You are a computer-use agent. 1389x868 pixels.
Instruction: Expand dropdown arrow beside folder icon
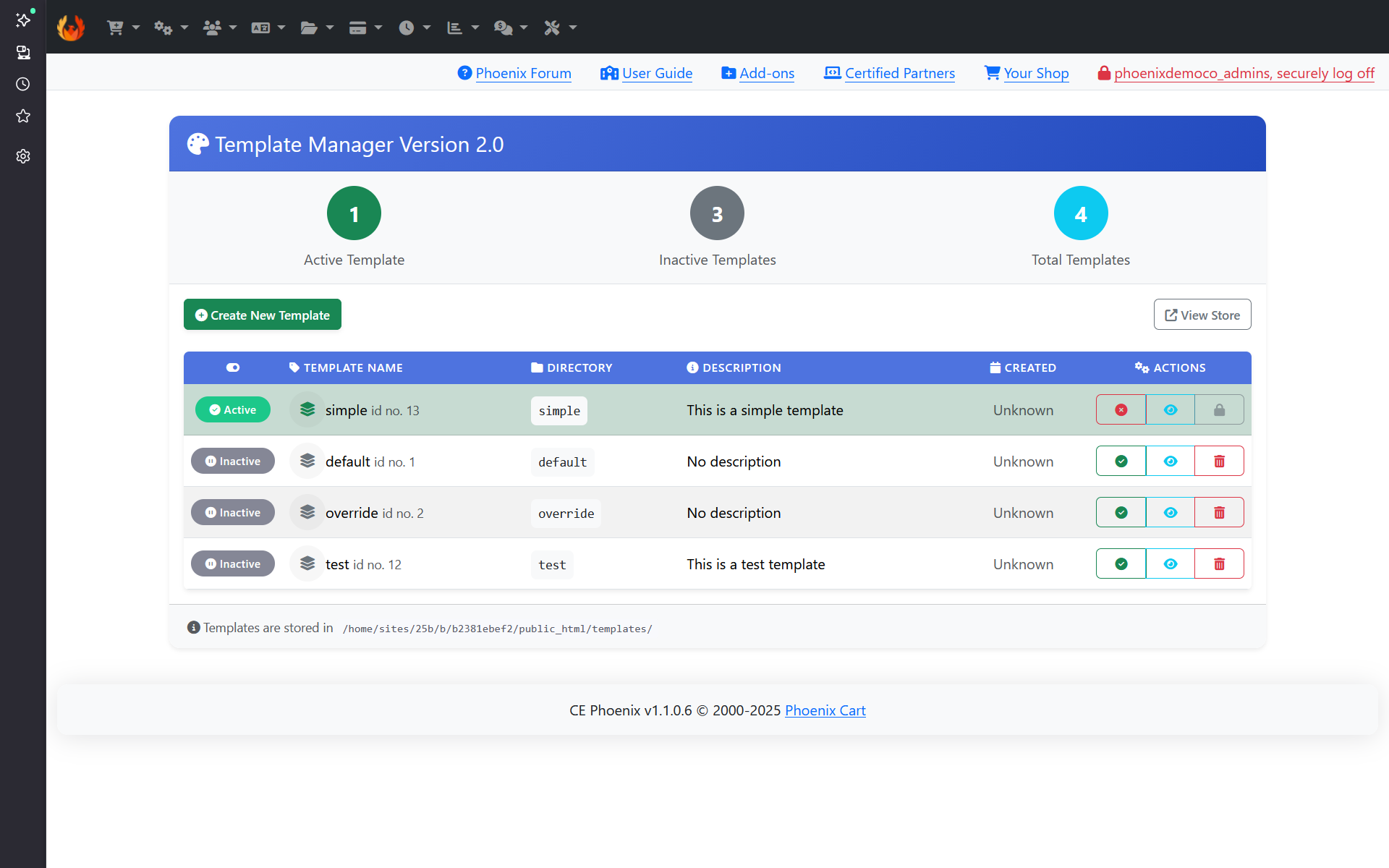(x=330, y=27)
